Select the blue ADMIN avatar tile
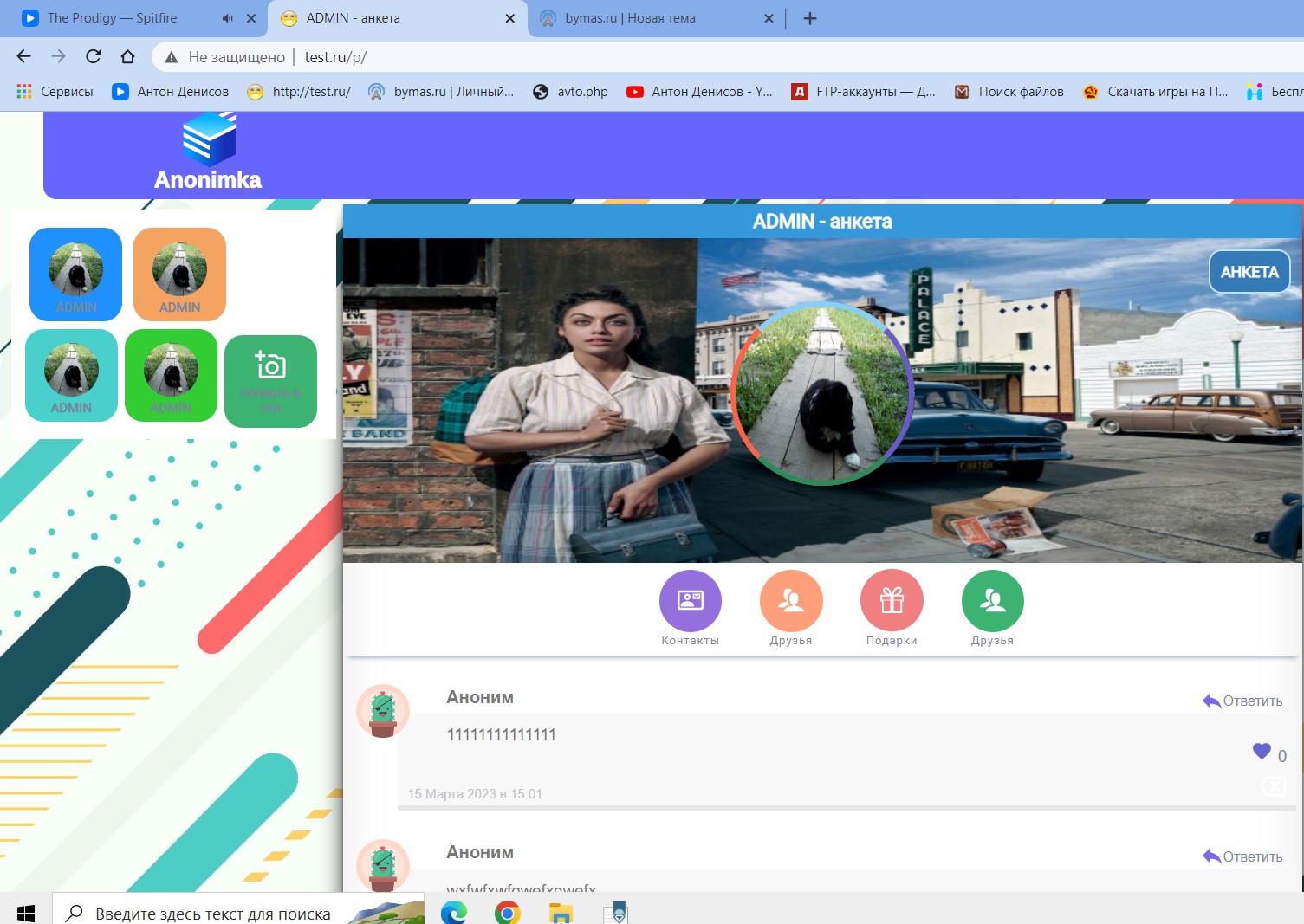This screenshot has height=924, width=1304. click(76, 275)
